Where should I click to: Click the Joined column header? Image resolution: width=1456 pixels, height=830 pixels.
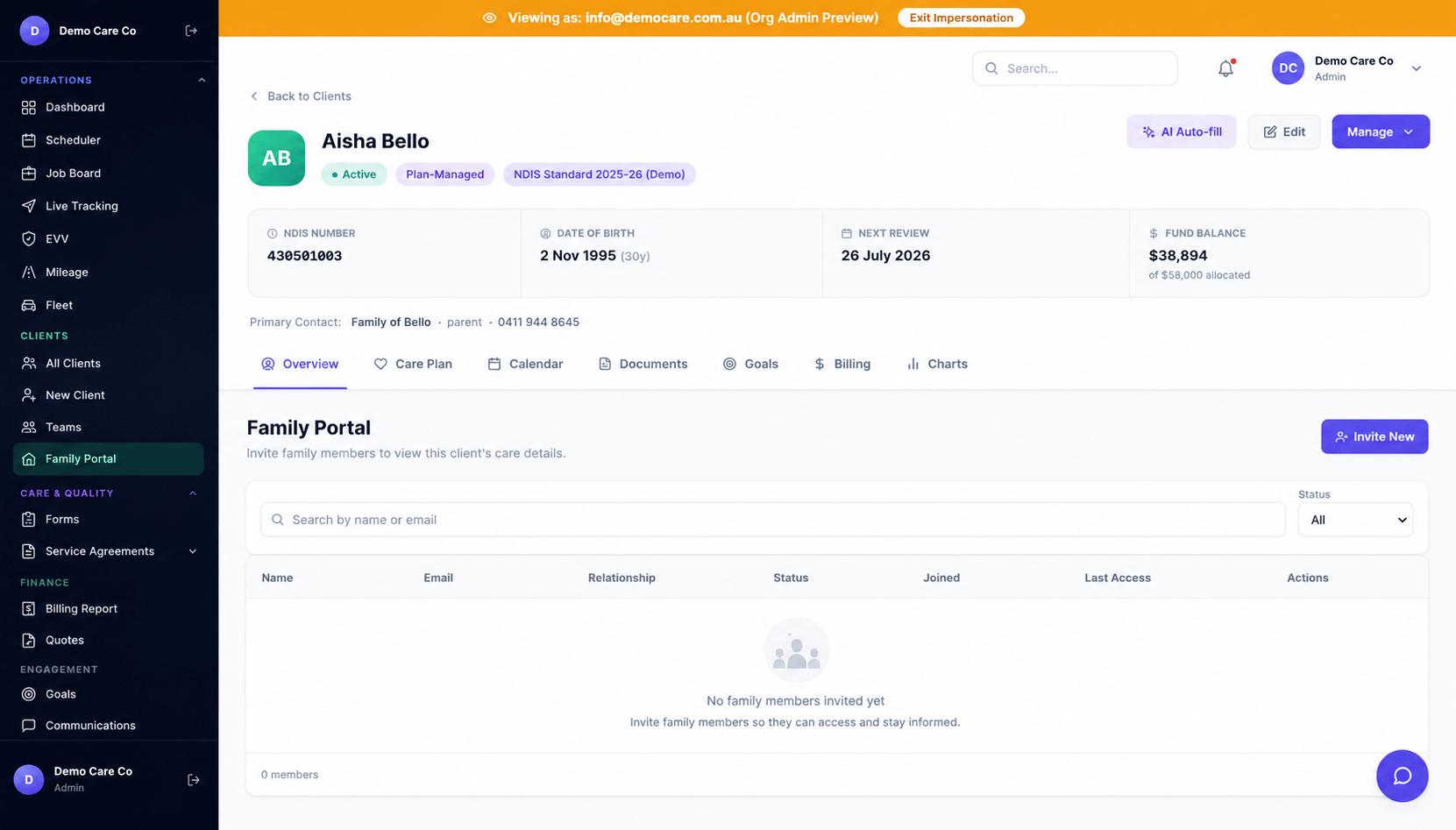coord(941,578)
